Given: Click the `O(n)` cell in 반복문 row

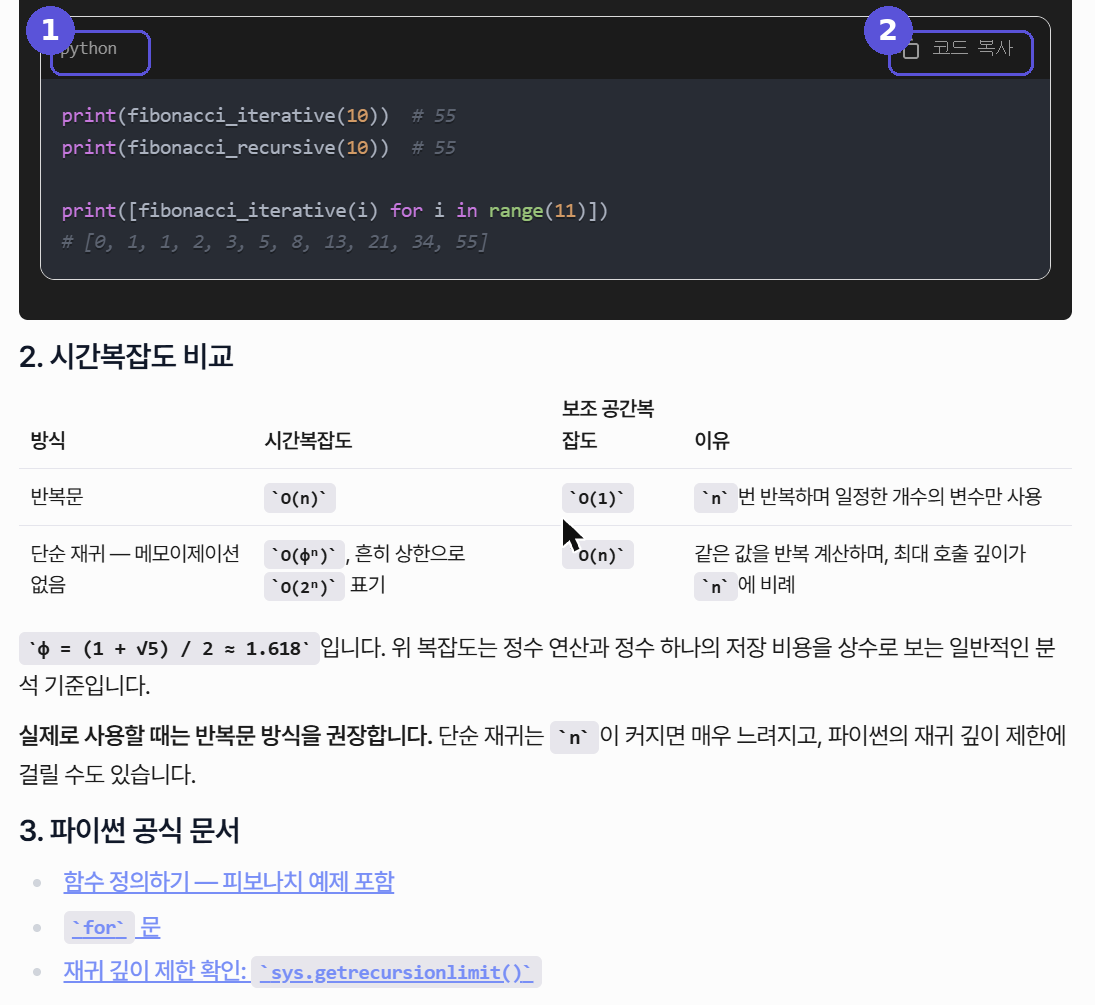Looking at the screenshot, I should 300,498.
